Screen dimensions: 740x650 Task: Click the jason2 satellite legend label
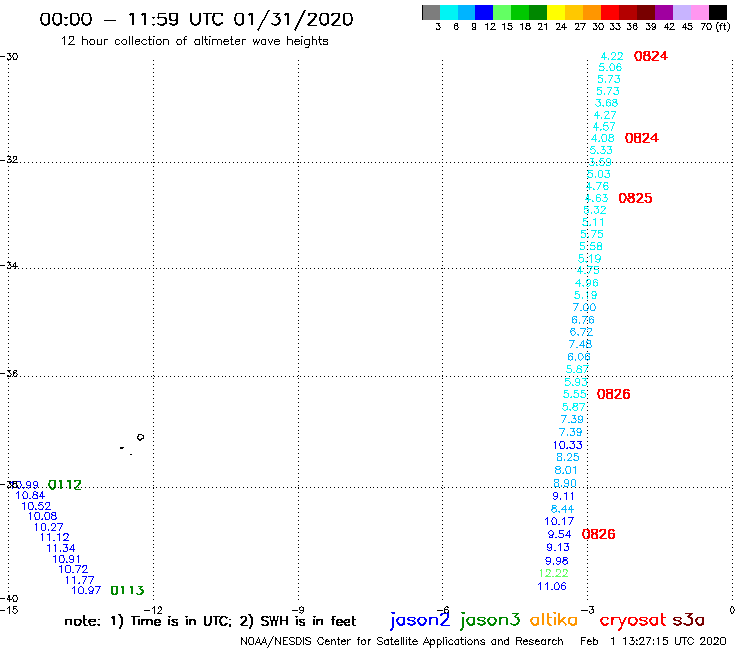click(420, 620)
